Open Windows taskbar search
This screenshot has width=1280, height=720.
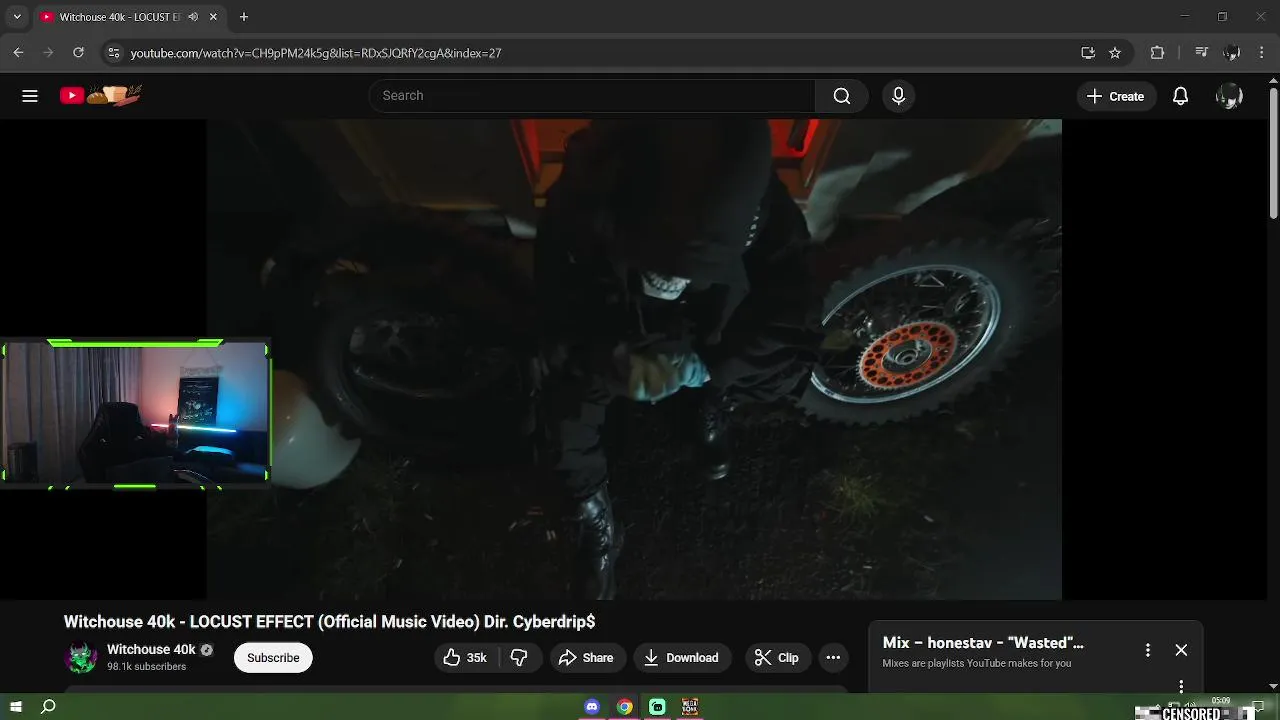click(x=48, y=707)
